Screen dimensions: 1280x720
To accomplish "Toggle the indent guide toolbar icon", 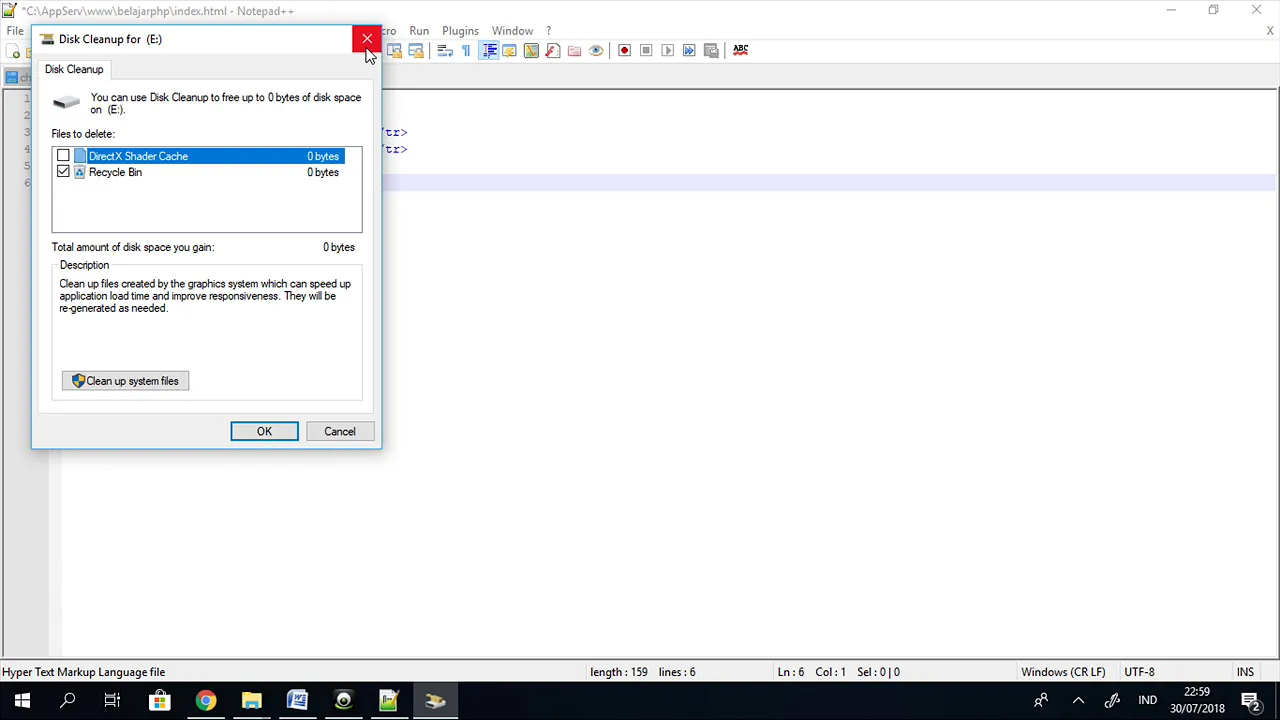I will (488, 50).
